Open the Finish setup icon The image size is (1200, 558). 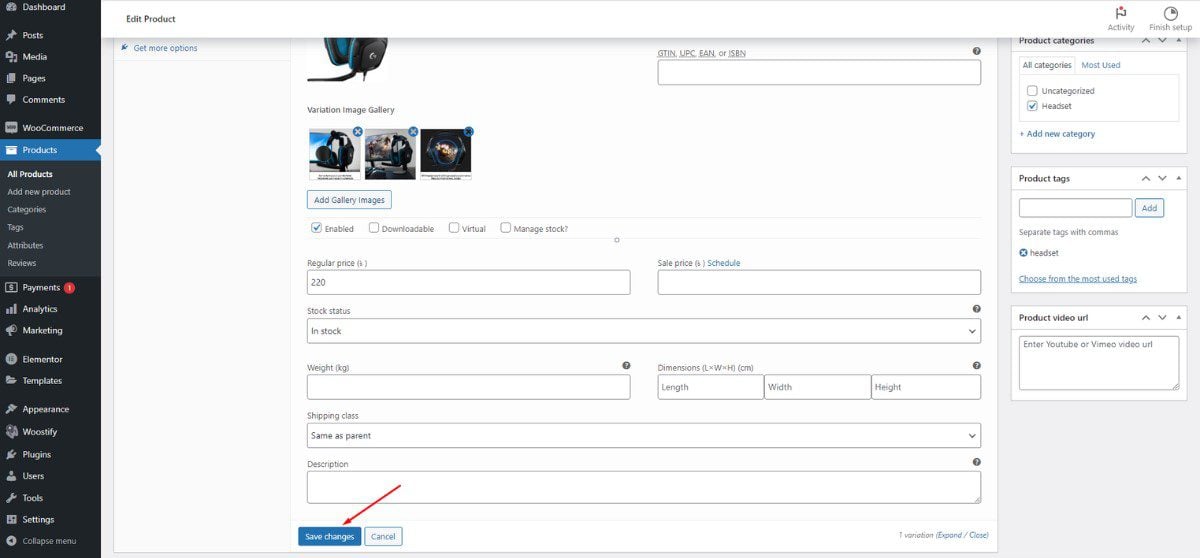click(x=1170, y=13)
